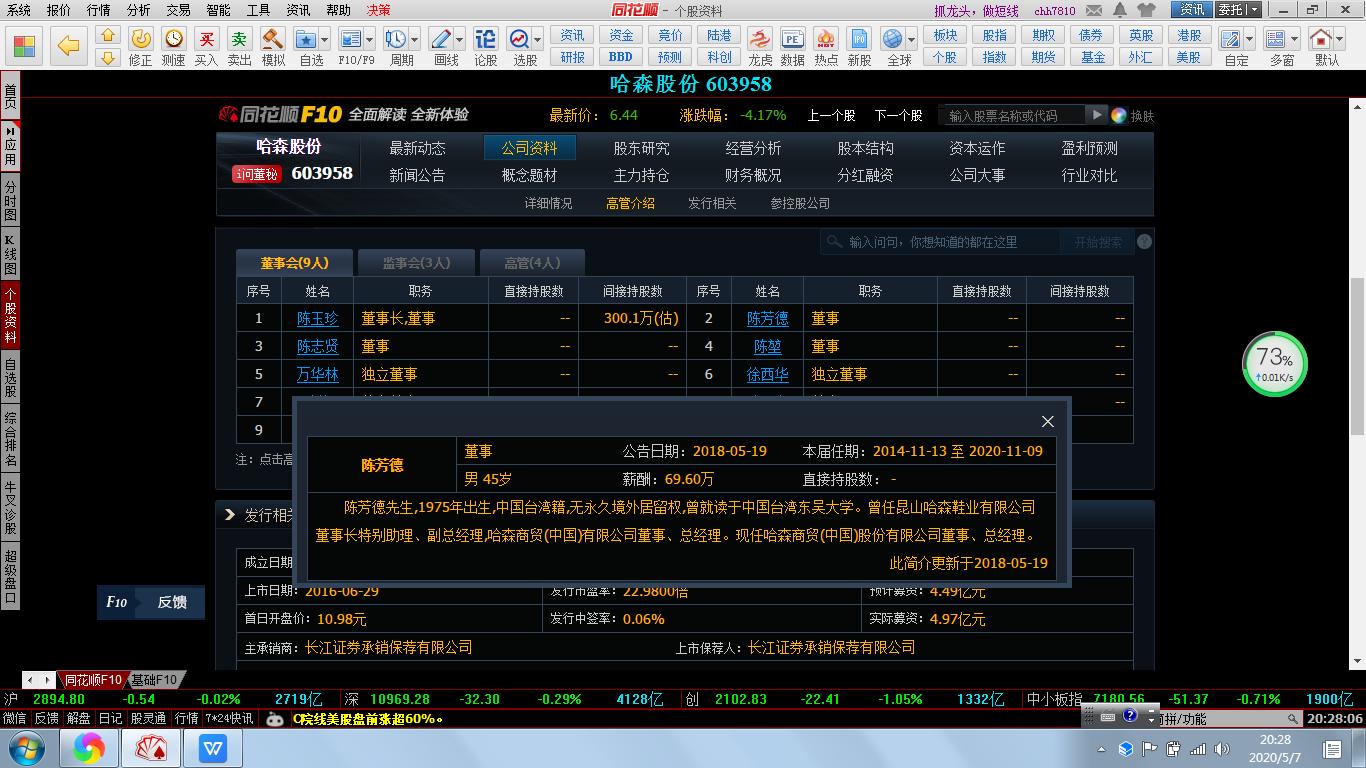Expand the 画线 dropdown arrow
The height and width of the screenshot is (768, 1366).
[460, 40]
